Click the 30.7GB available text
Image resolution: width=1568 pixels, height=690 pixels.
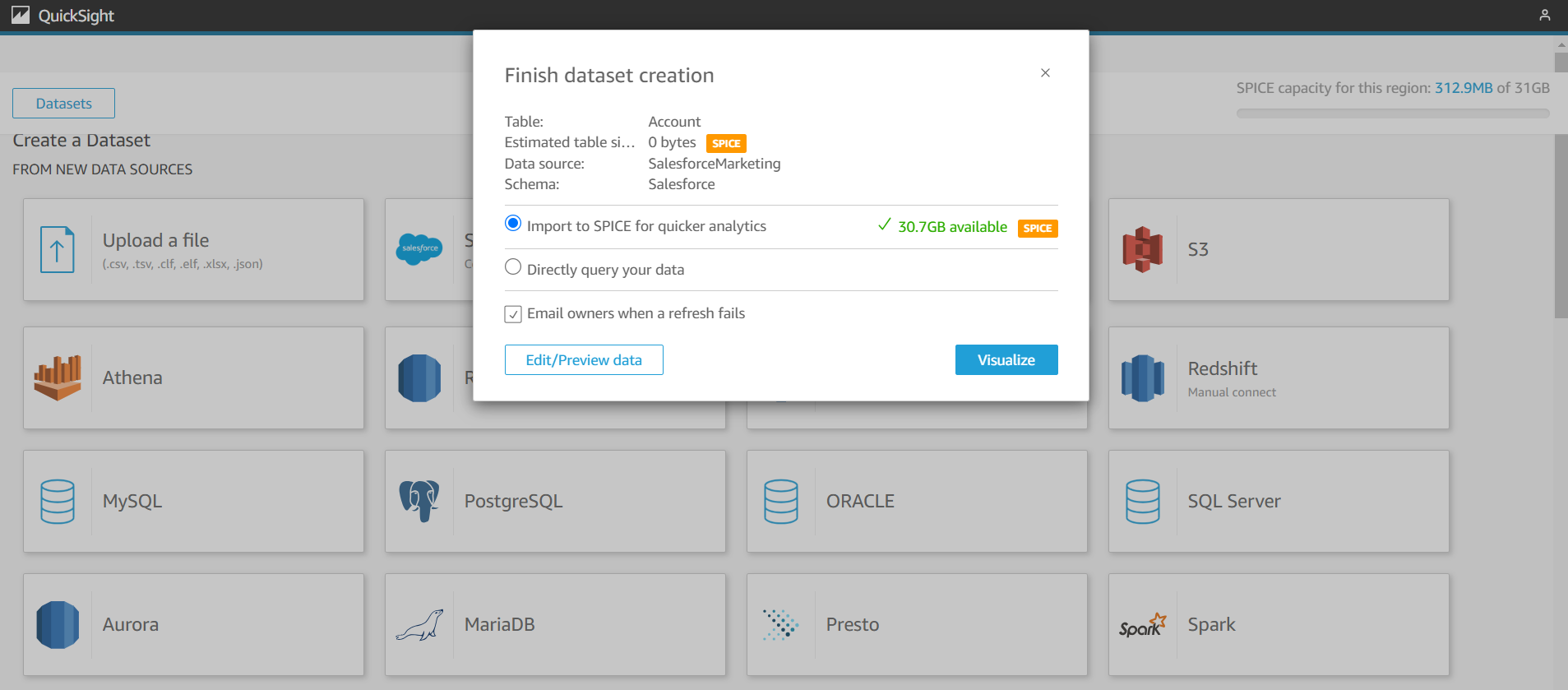(x=952, y=227)
